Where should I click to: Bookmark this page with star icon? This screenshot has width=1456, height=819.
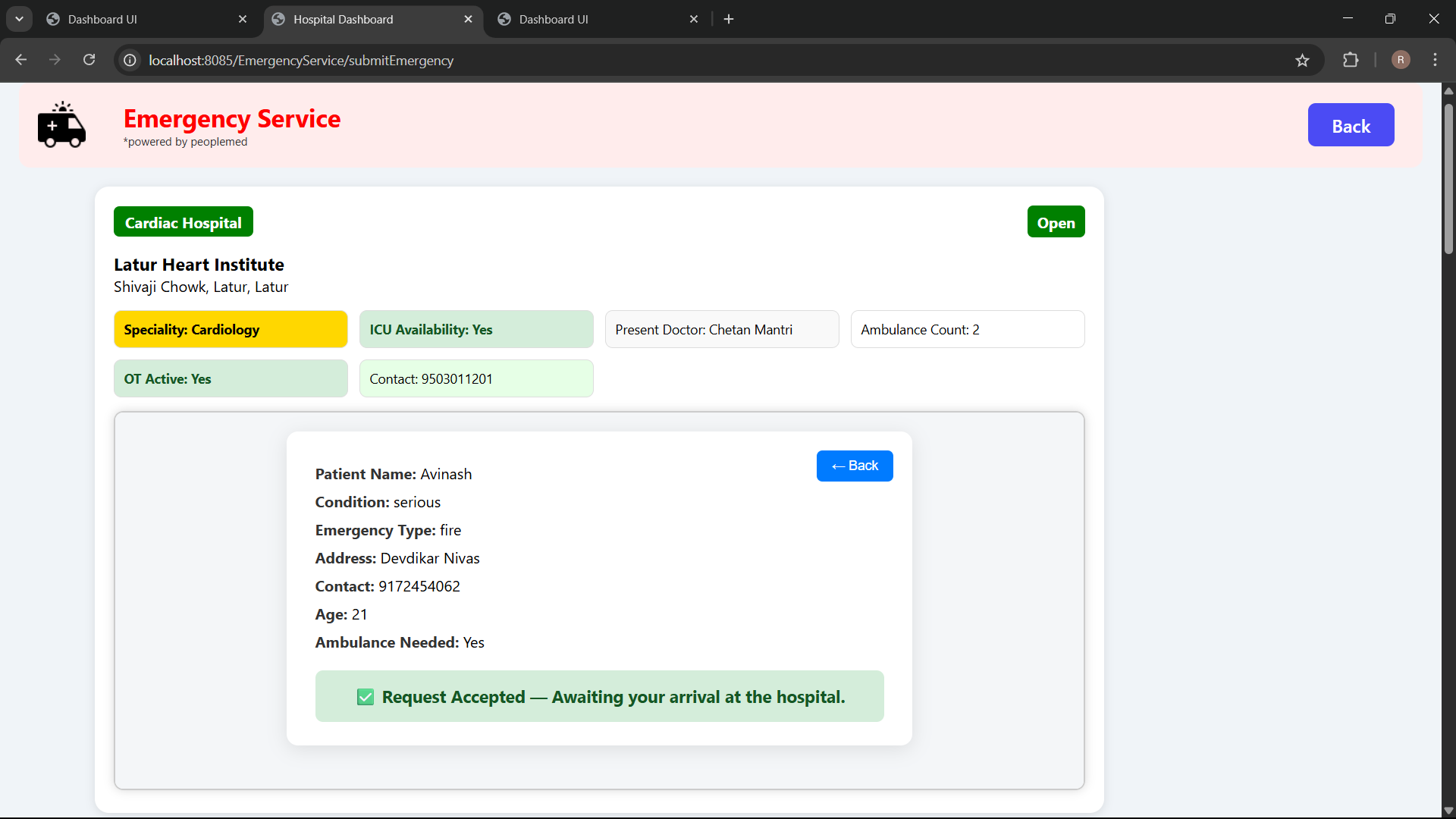pos(1302,60)
